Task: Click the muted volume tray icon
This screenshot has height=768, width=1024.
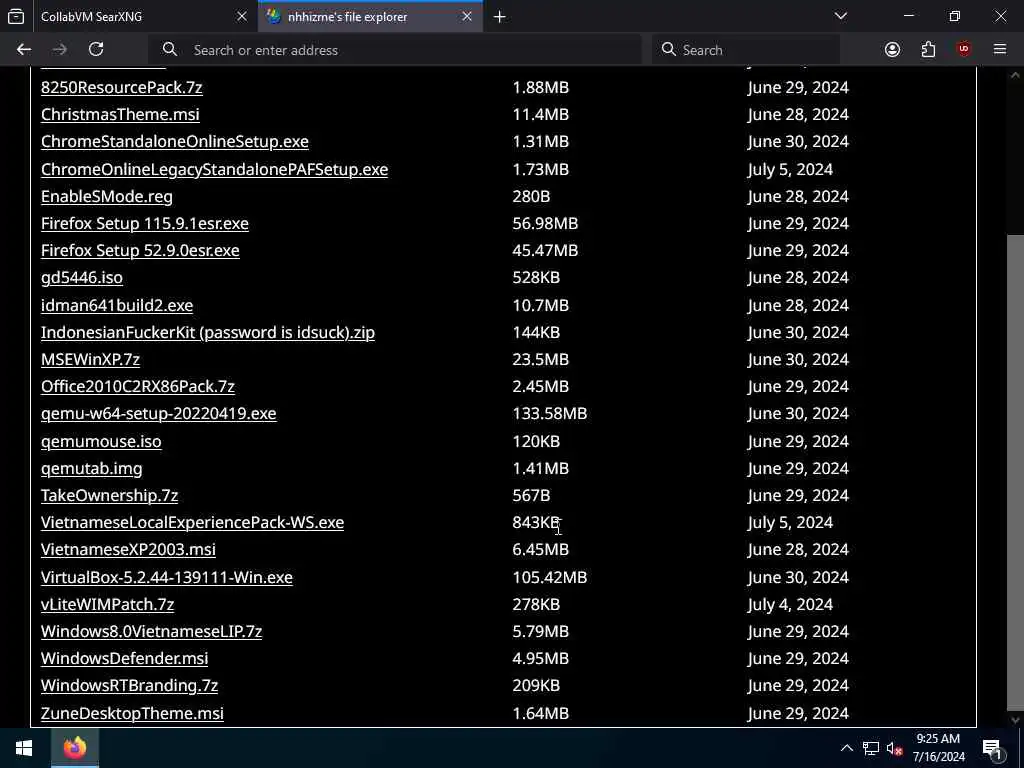Action: pos(894,748)
